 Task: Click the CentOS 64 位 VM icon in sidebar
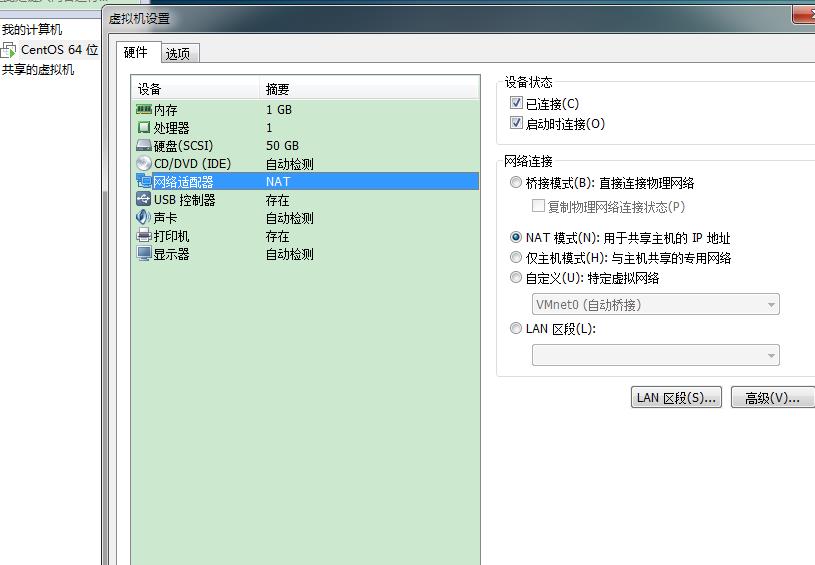pos(8,50)
